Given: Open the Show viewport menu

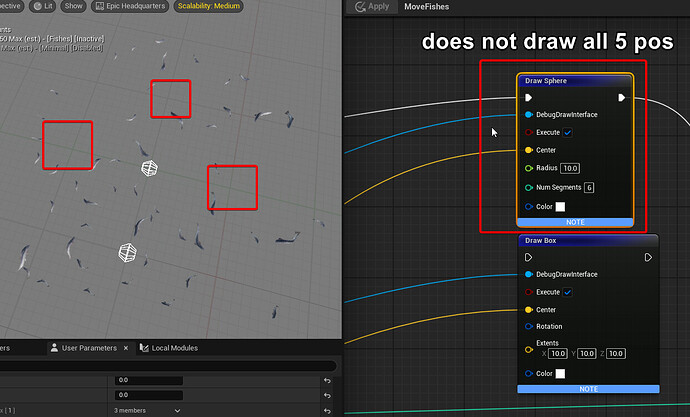Looking at the screenshot, I should point(73,6).
